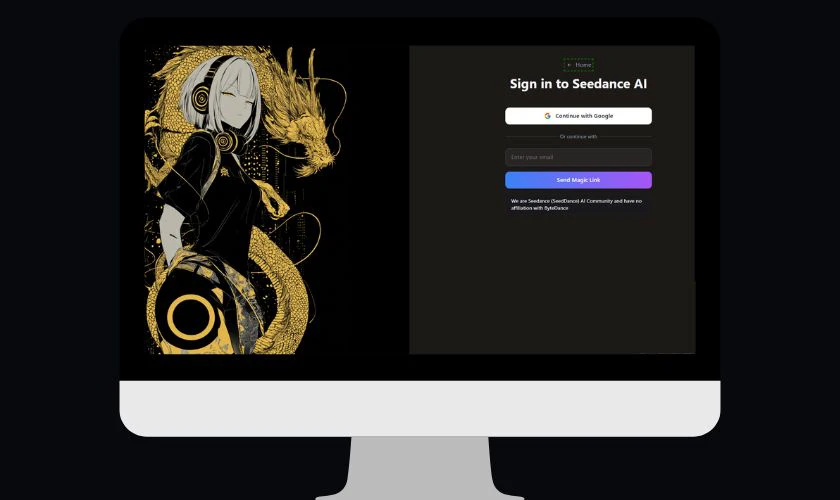The width and height of the screenshot is (840, 500).
Task: Click the Google logo icon
Action: pyautogui.click(x=547, y=116)
